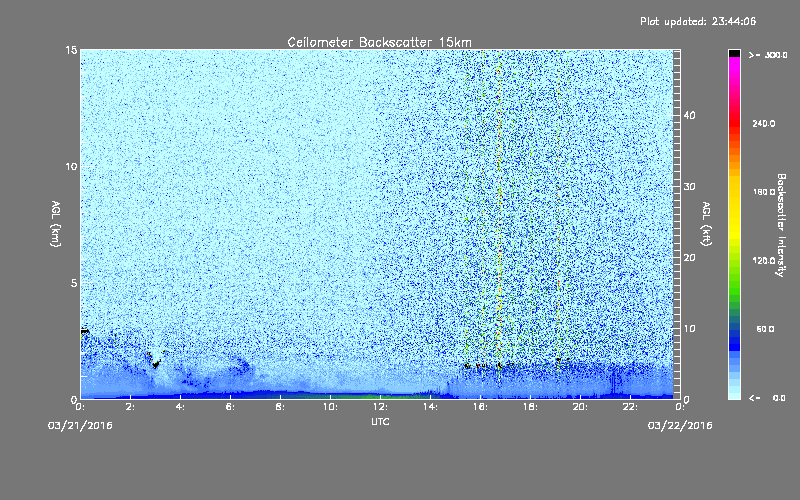This screenshot has height=500, width=800.
Task: Click the "UTC" x-axis label
Action: pos(380,421)
